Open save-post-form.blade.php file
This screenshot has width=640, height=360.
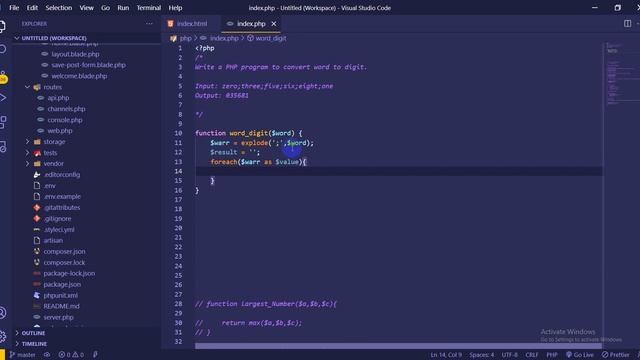click(89, 65)
